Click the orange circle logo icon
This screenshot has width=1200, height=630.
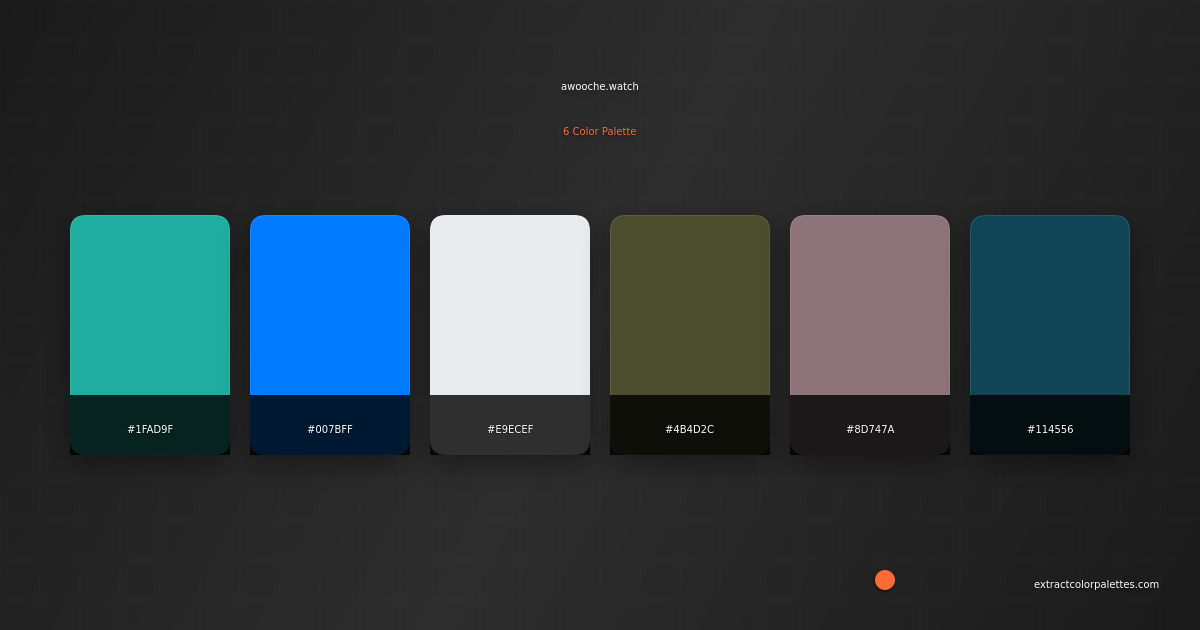(885, 580)
